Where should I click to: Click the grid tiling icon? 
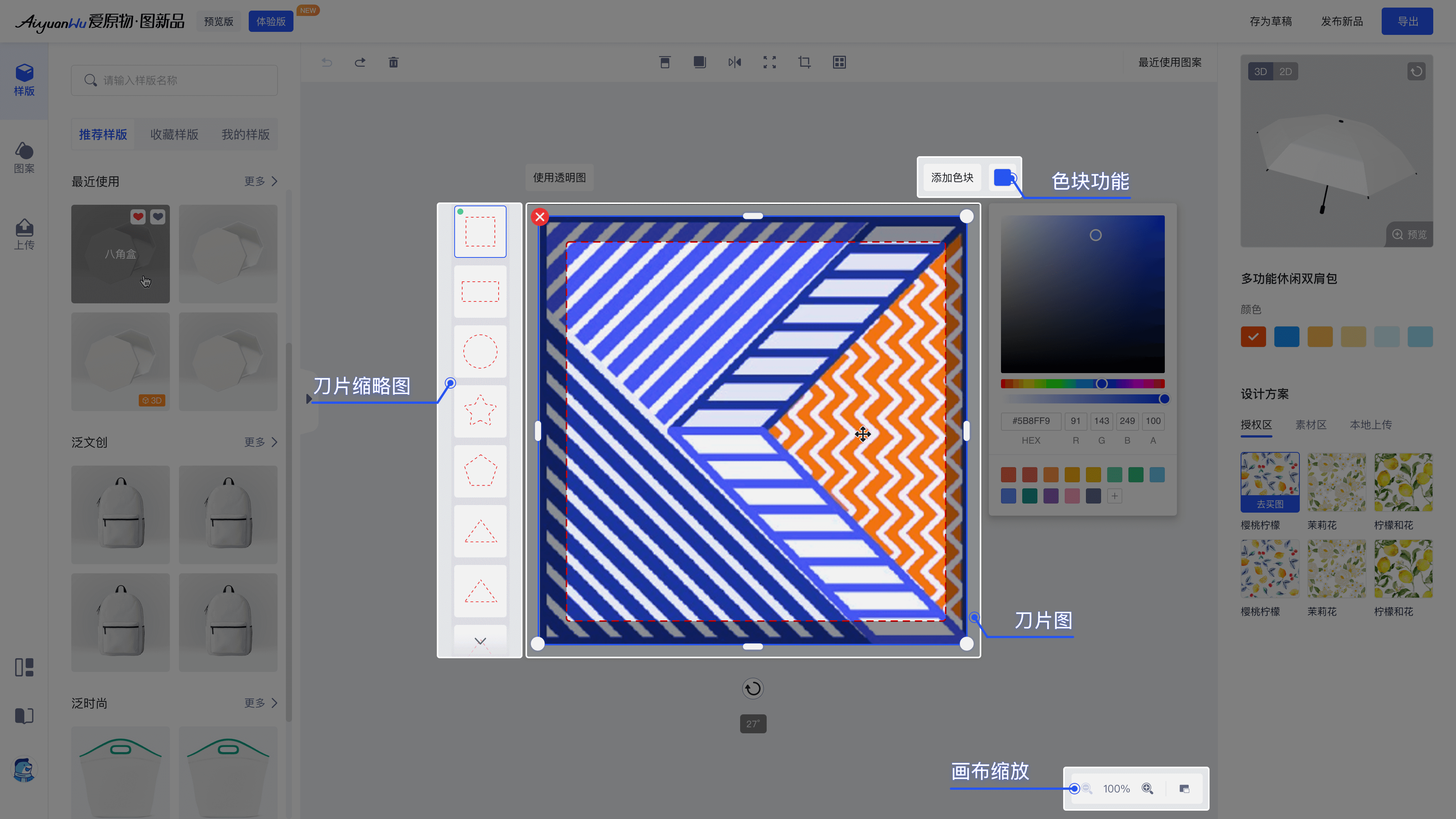pos(839,62)
